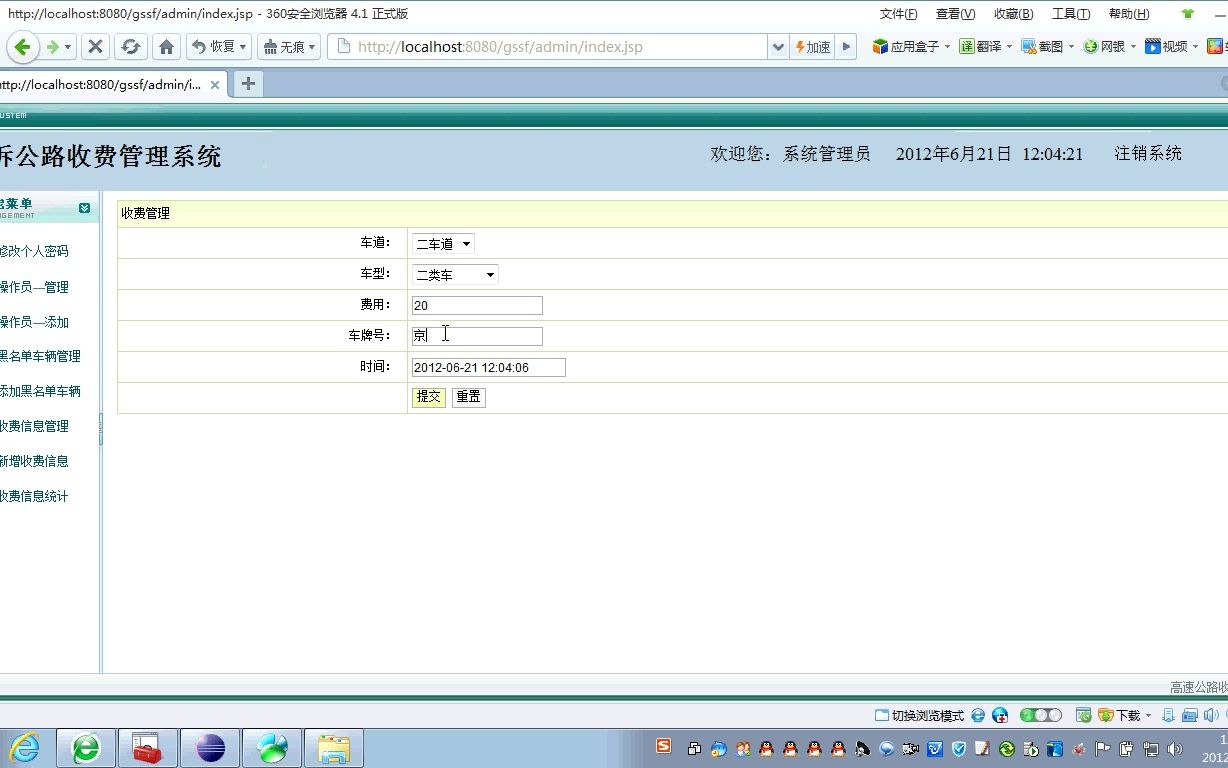
Task: Open the 网银 online banking icon
Action: pos(1102,46)
